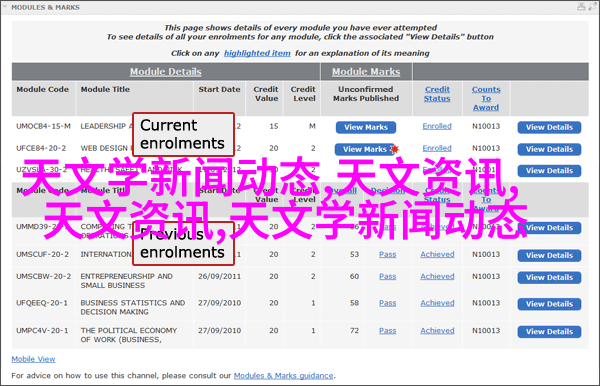Screen dimensions: 600x386
Task: View Details for UMSCBW-20-2 module
Action: [x=549, y=277]
